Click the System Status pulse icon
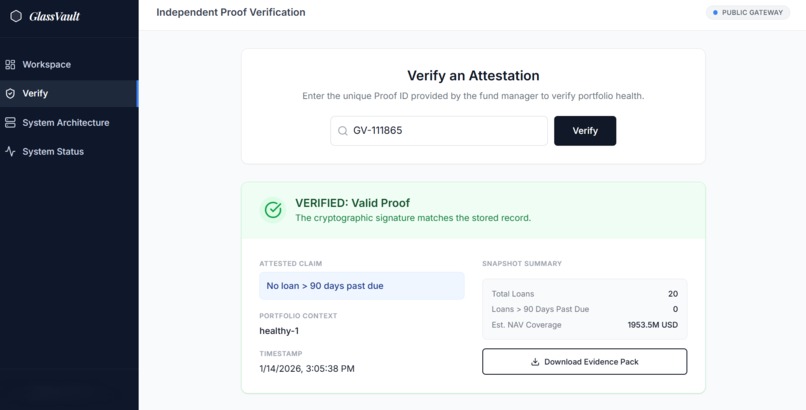Image resolution: width=806 pixels, height=410 pixels. (x=11, y=152)
